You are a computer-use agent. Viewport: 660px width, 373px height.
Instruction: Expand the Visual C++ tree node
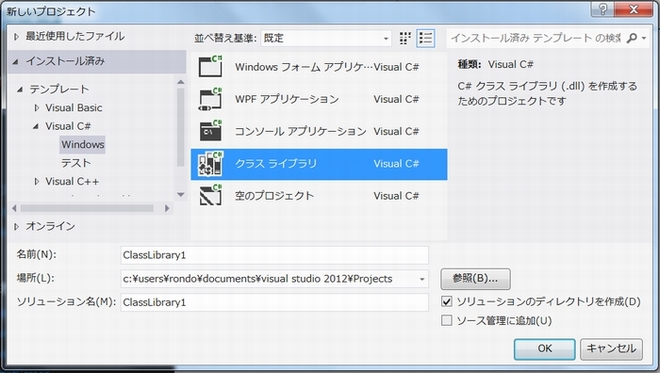(37, 181)
